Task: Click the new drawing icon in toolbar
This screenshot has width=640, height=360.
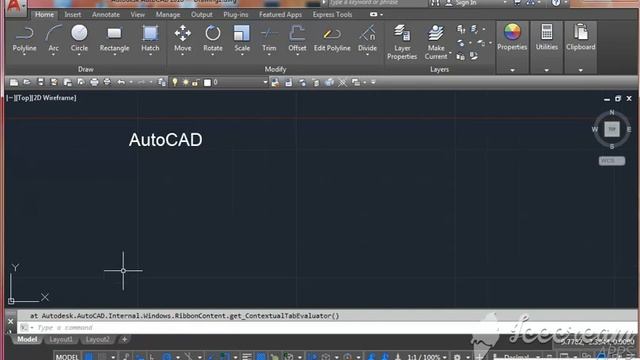Action: coord(14,82)
